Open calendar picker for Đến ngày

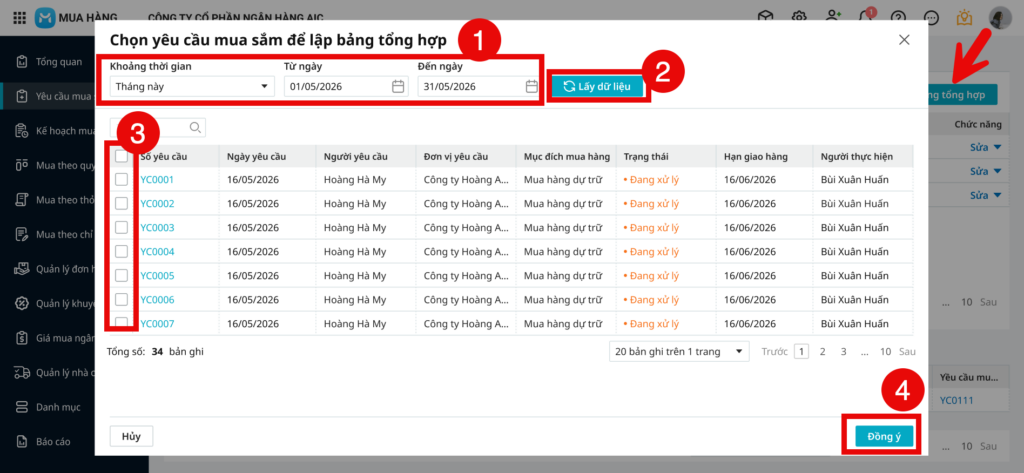[x=532, y=86]
